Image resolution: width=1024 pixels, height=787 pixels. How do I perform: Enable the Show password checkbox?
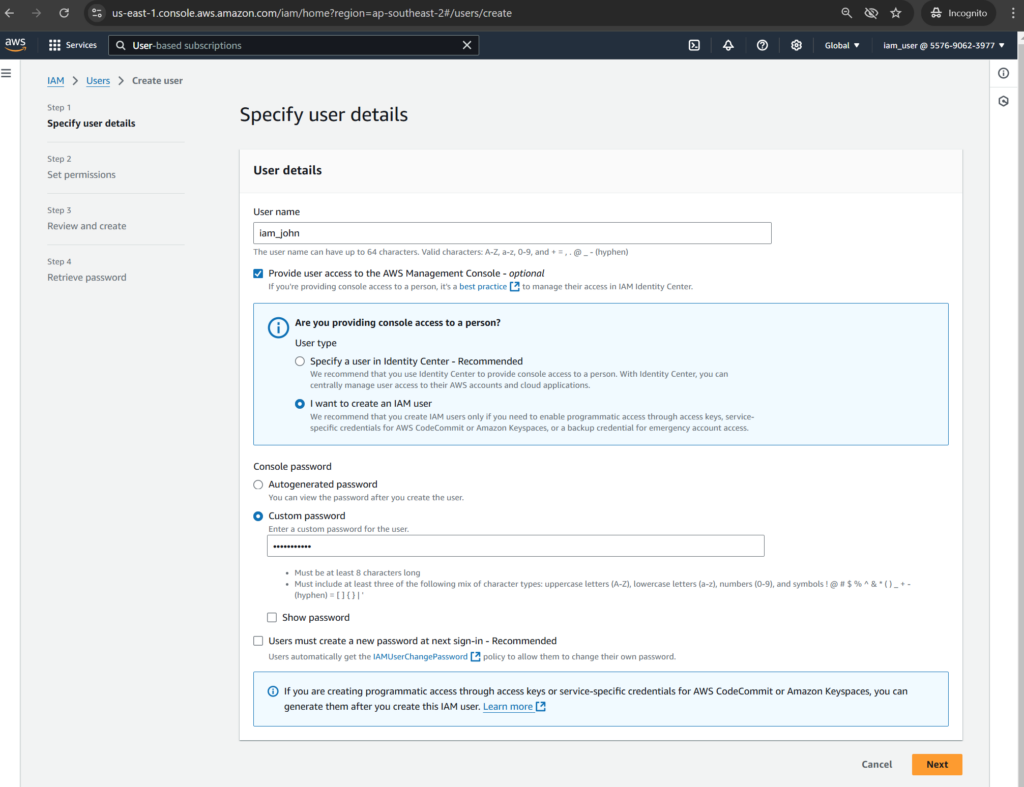point(272,618)
